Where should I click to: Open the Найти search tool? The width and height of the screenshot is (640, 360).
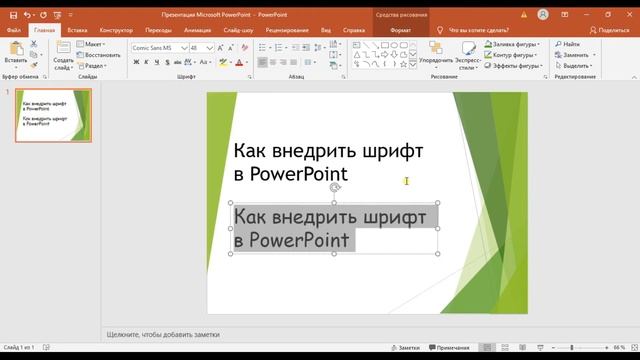568,44
